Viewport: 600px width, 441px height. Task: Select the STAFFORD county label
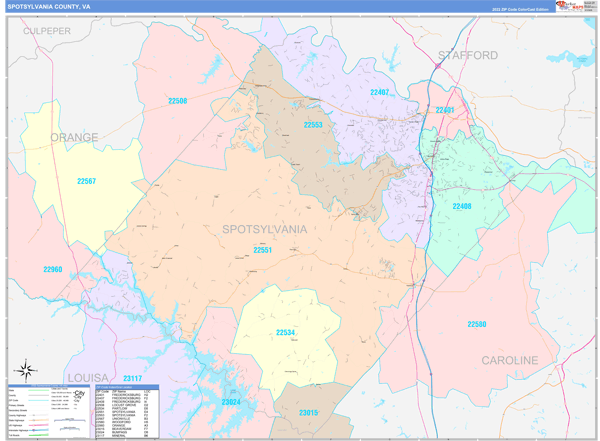click(x=467, y=56)
